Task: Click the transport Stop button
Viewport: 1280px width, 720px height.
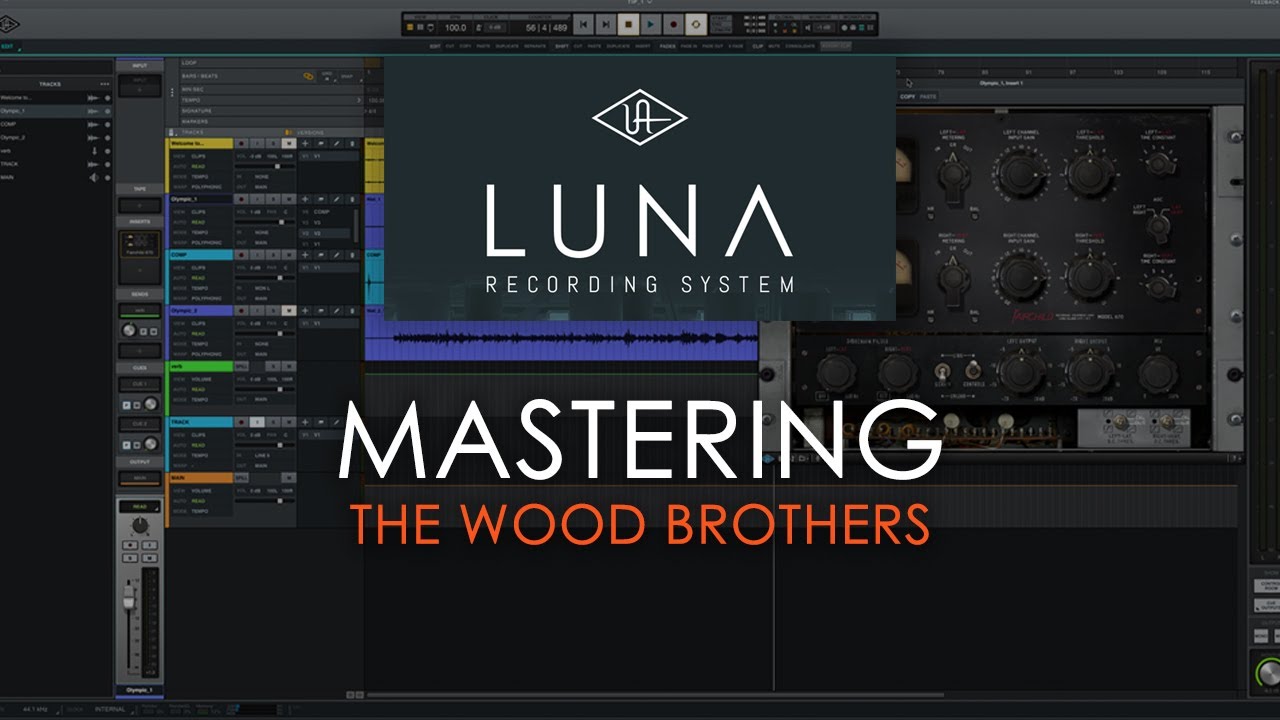Action: 628,24
